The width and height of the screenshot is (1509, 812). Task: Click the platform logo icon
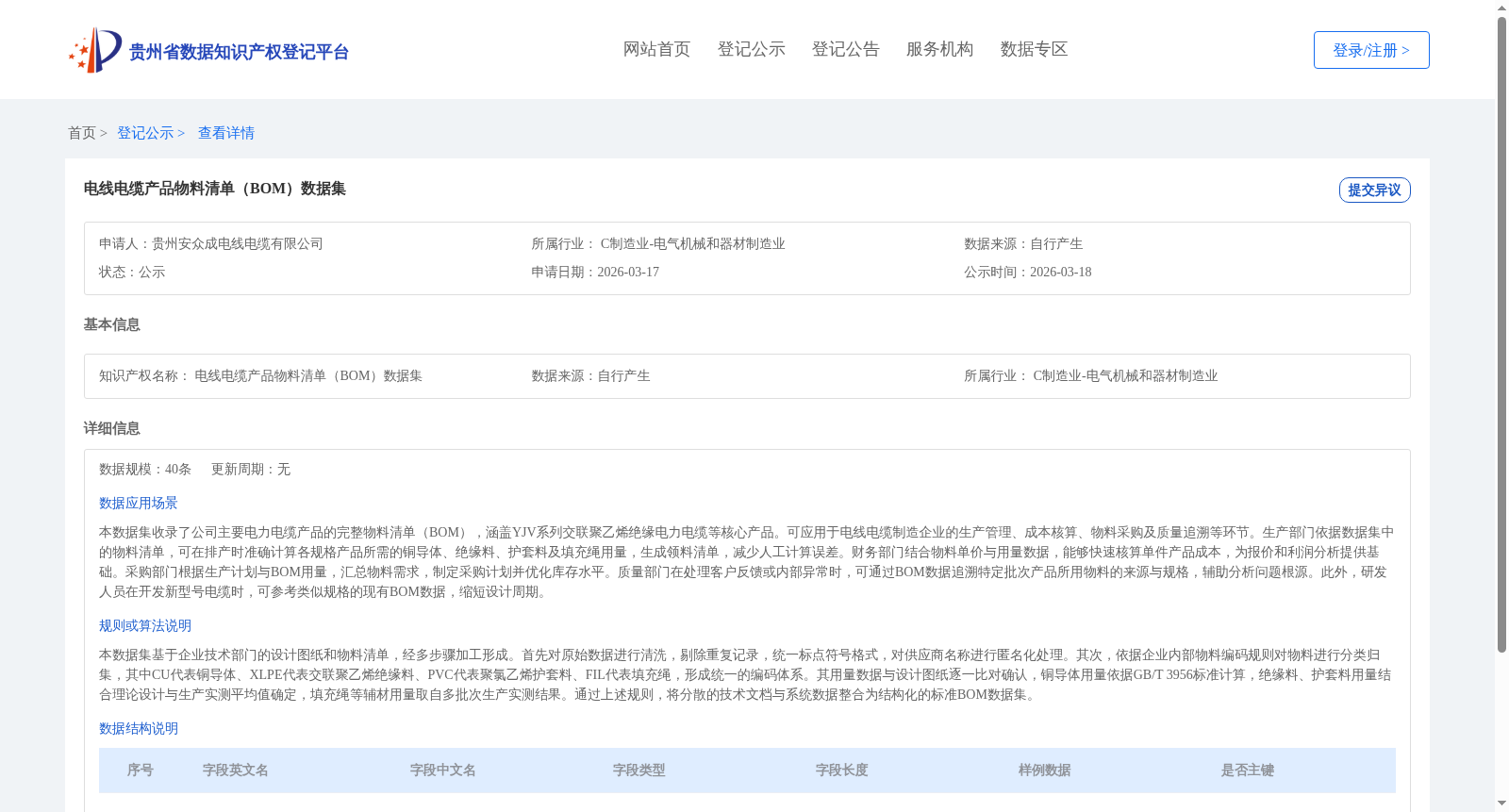pos(95,50)
